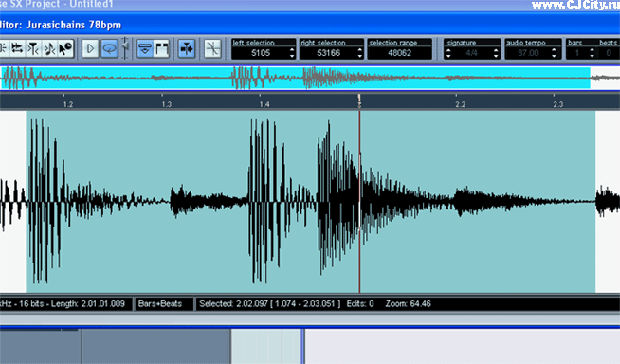Viewport: 620px width, 364px height.
Task: Click ruler position 1.4
Action: [265, 104]
